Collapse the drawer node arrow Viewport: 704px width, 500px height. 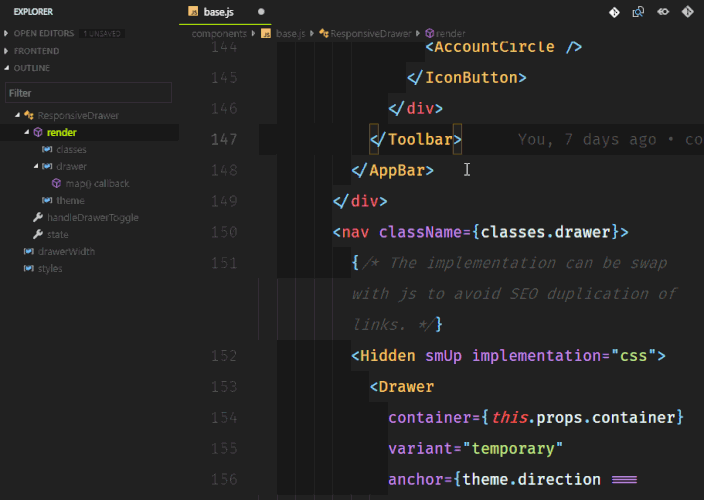point(36,166)
